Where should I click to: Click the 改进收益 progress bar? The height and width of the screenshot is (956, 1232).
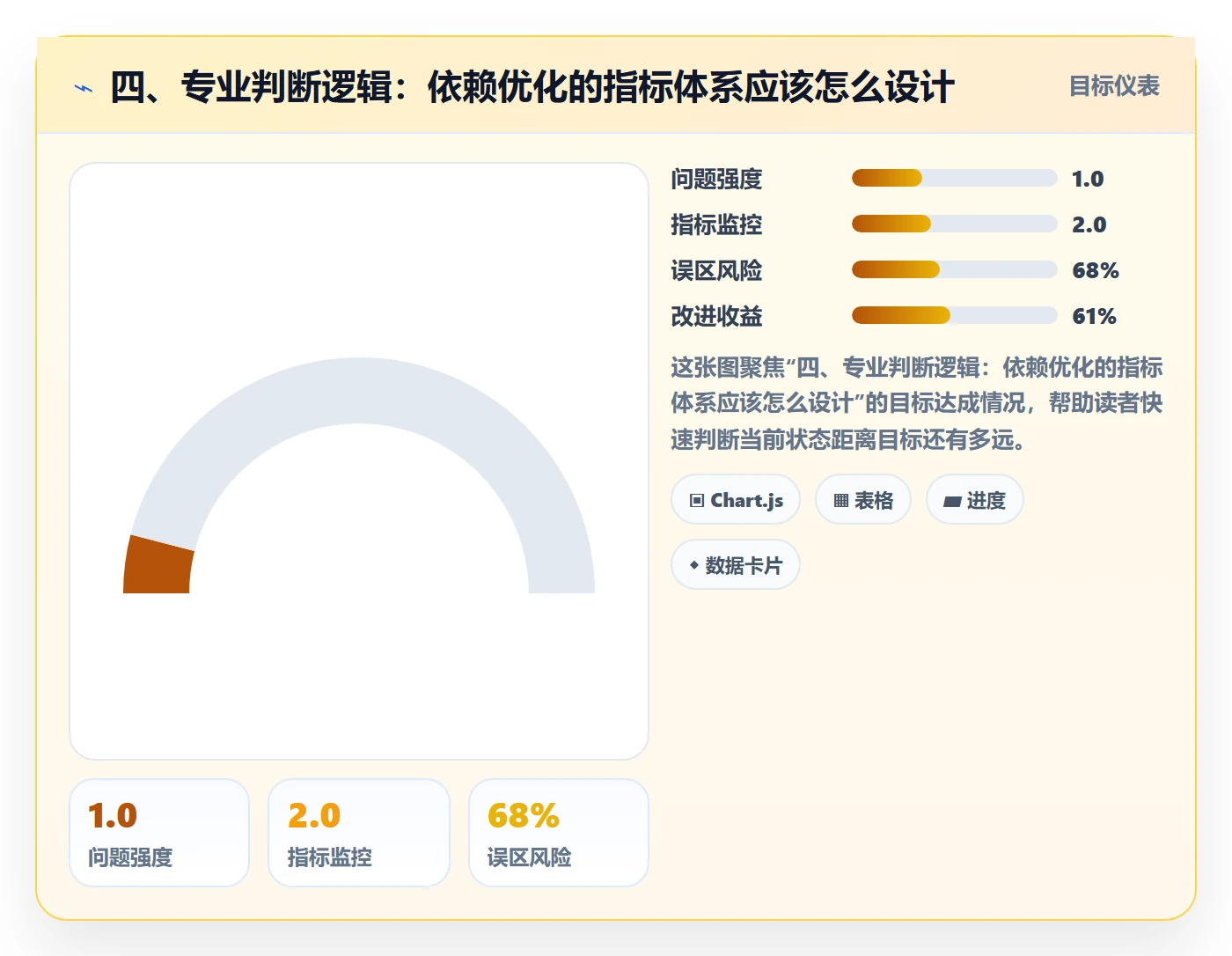954,315
